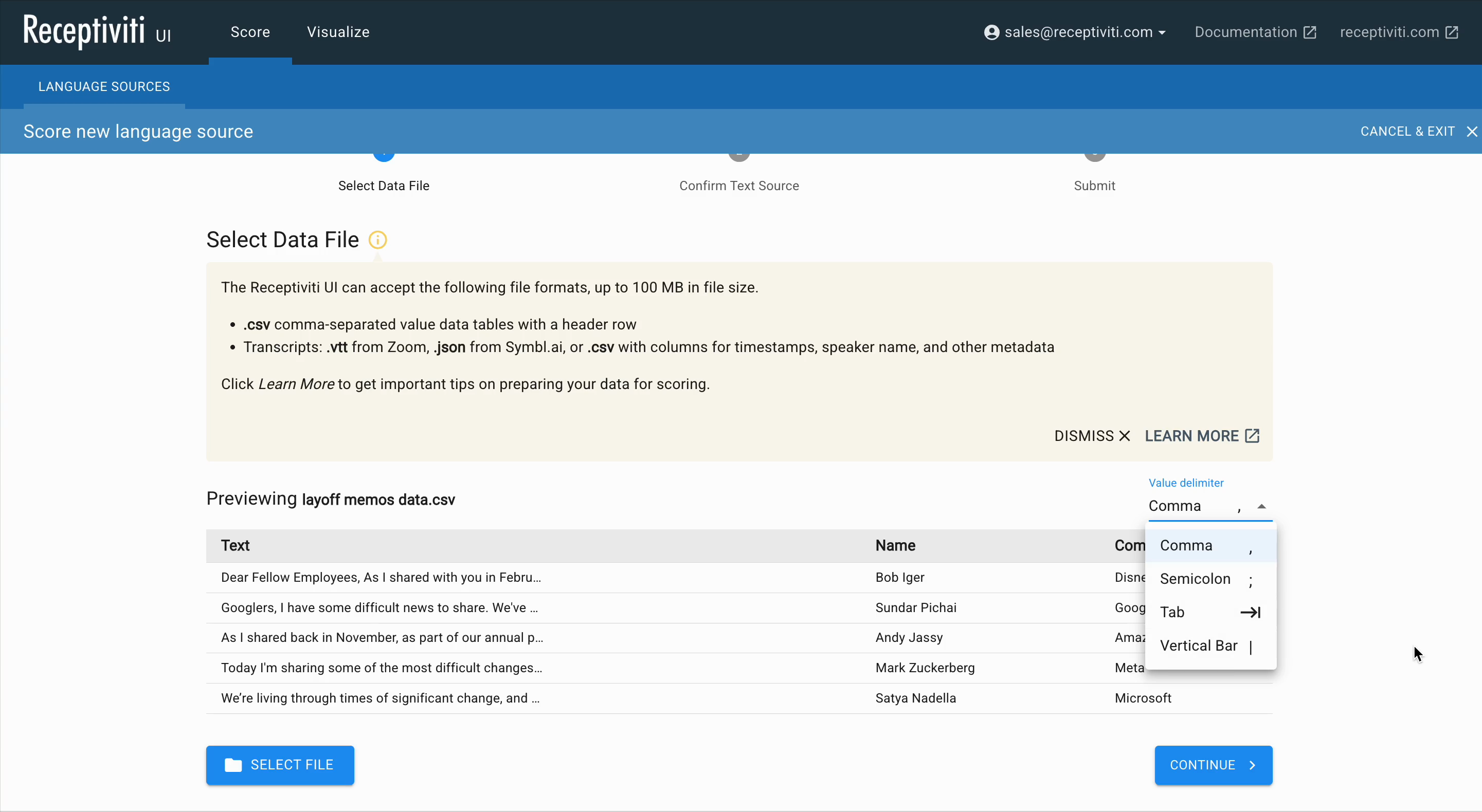1482x812 pixels.
Task: Switch to the Visualize tab
Action: pyautogui.click(x=338, y=32)
